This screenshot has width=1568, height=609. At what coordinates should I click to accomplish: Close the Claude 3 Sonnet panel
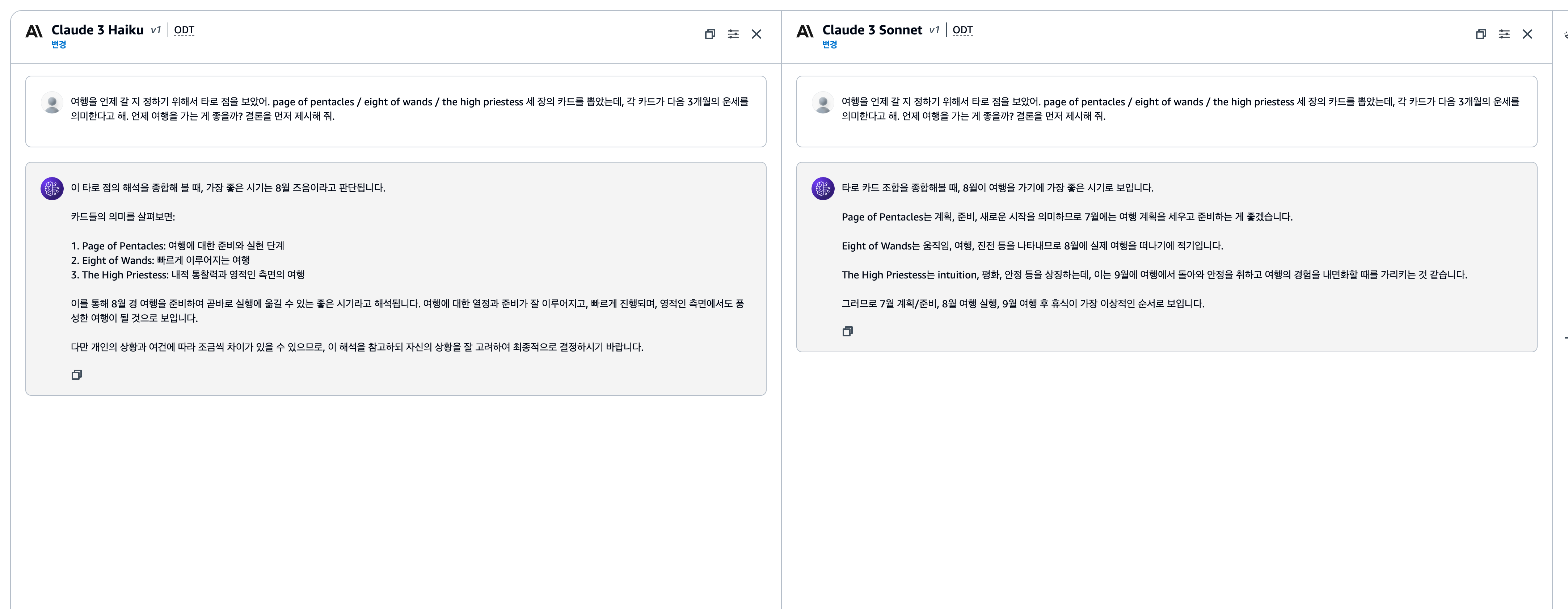click(1527, 34)
